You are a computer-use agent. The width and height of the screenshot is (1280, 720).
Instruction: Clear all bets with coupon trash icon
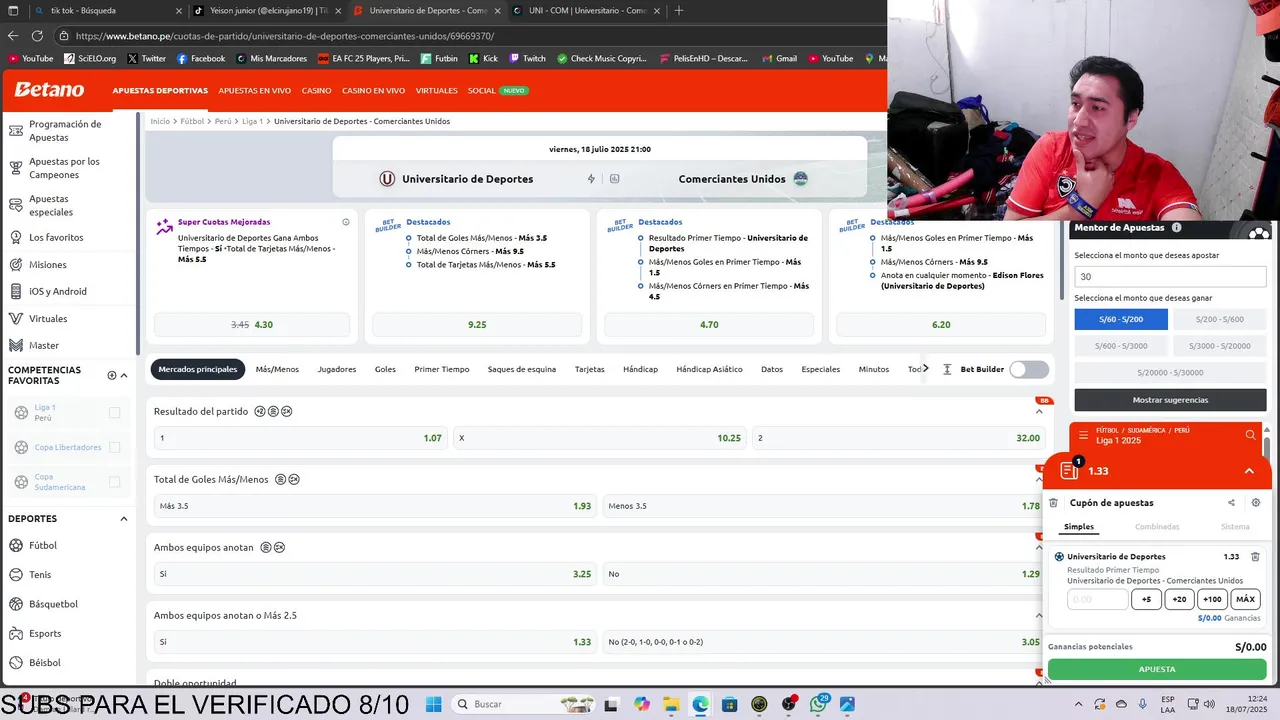[x=1053, y=503]
